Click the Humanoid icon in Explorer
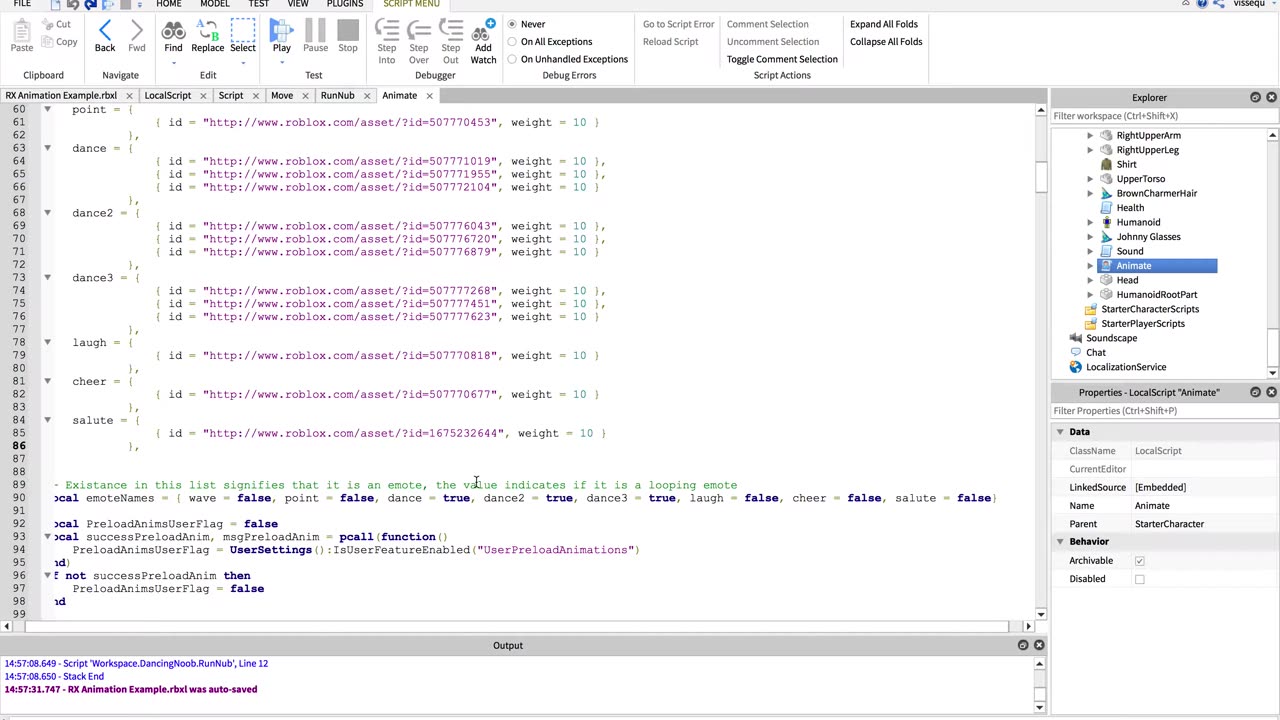This screenshot has width=1280, height=720. [1106, 222]
